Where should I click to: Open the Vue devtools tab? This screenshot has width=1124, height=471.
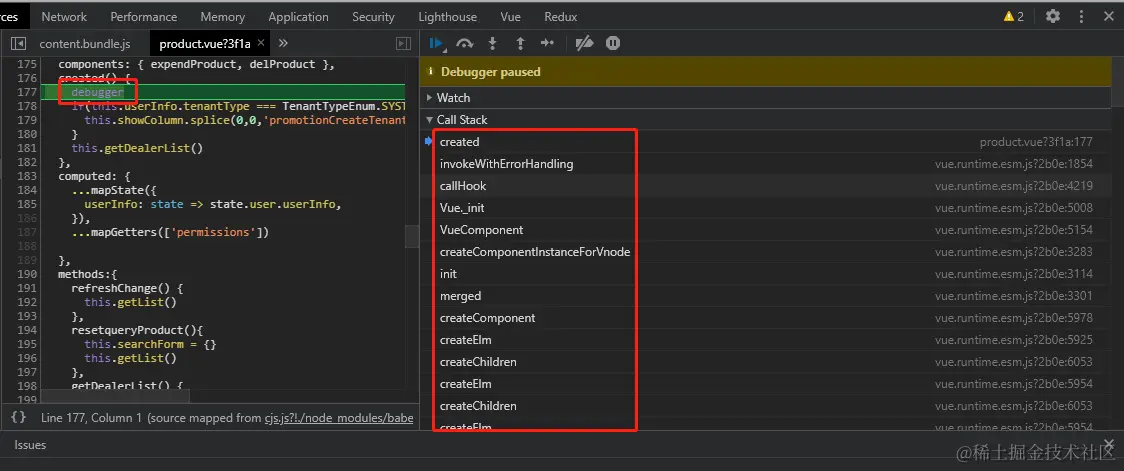pos(510,16)
